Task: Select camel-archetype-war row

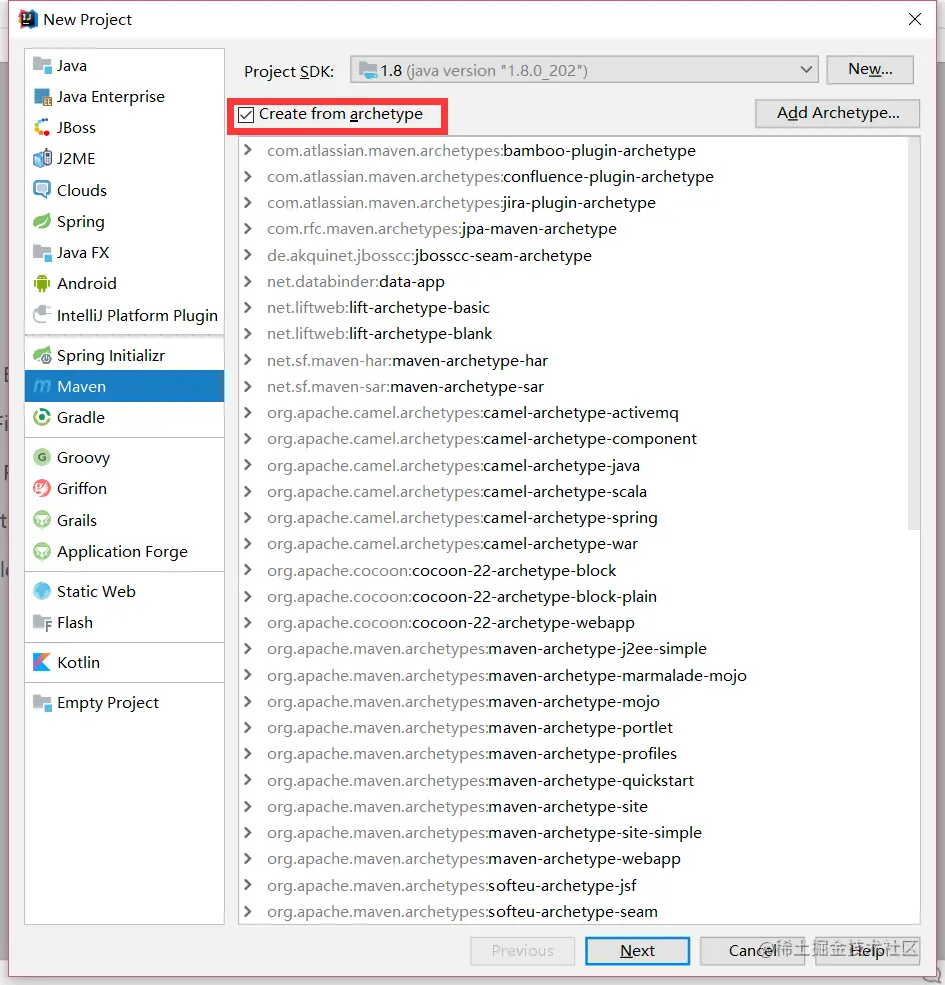Action: pyautogui.click(x=573, y=543)
